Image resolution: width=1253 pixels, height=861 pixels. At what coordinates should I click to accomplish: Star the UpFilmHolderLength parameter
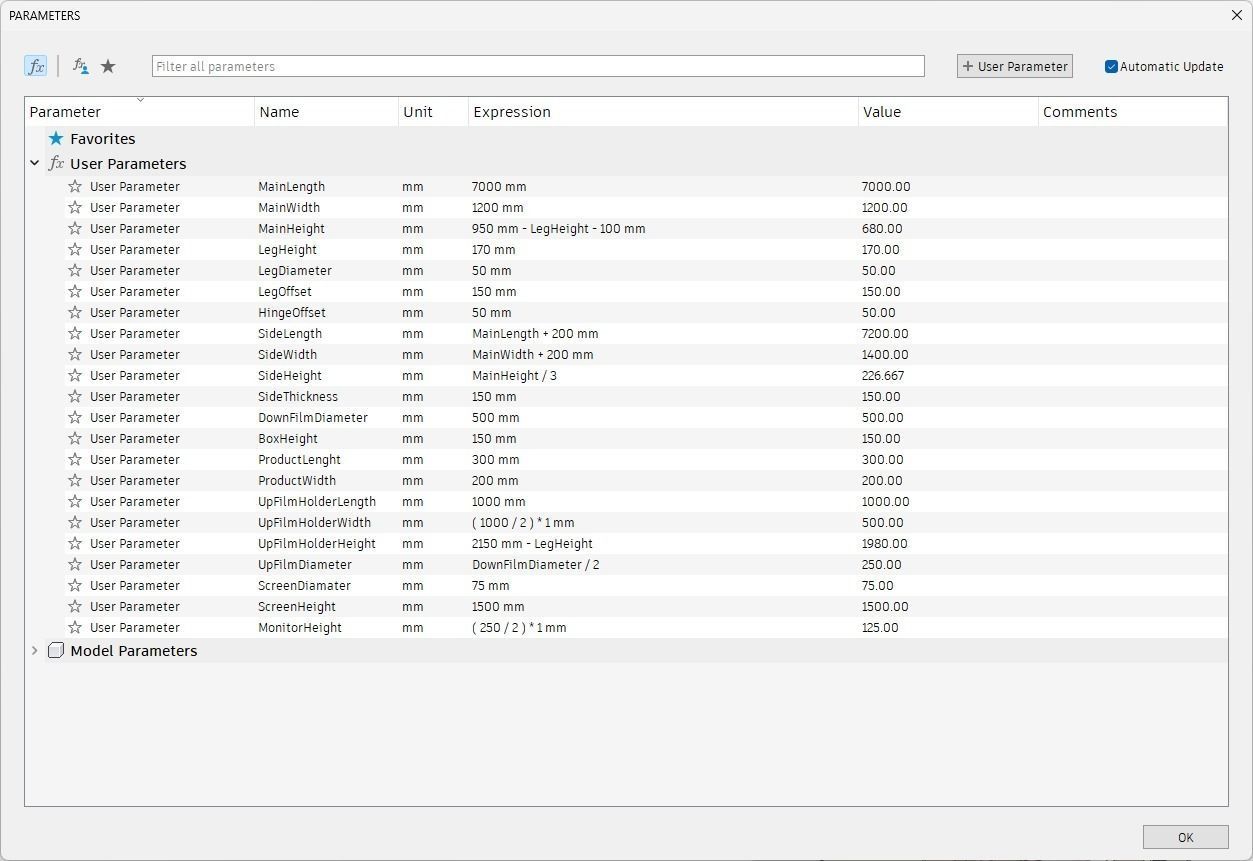(x=75, y=501)
